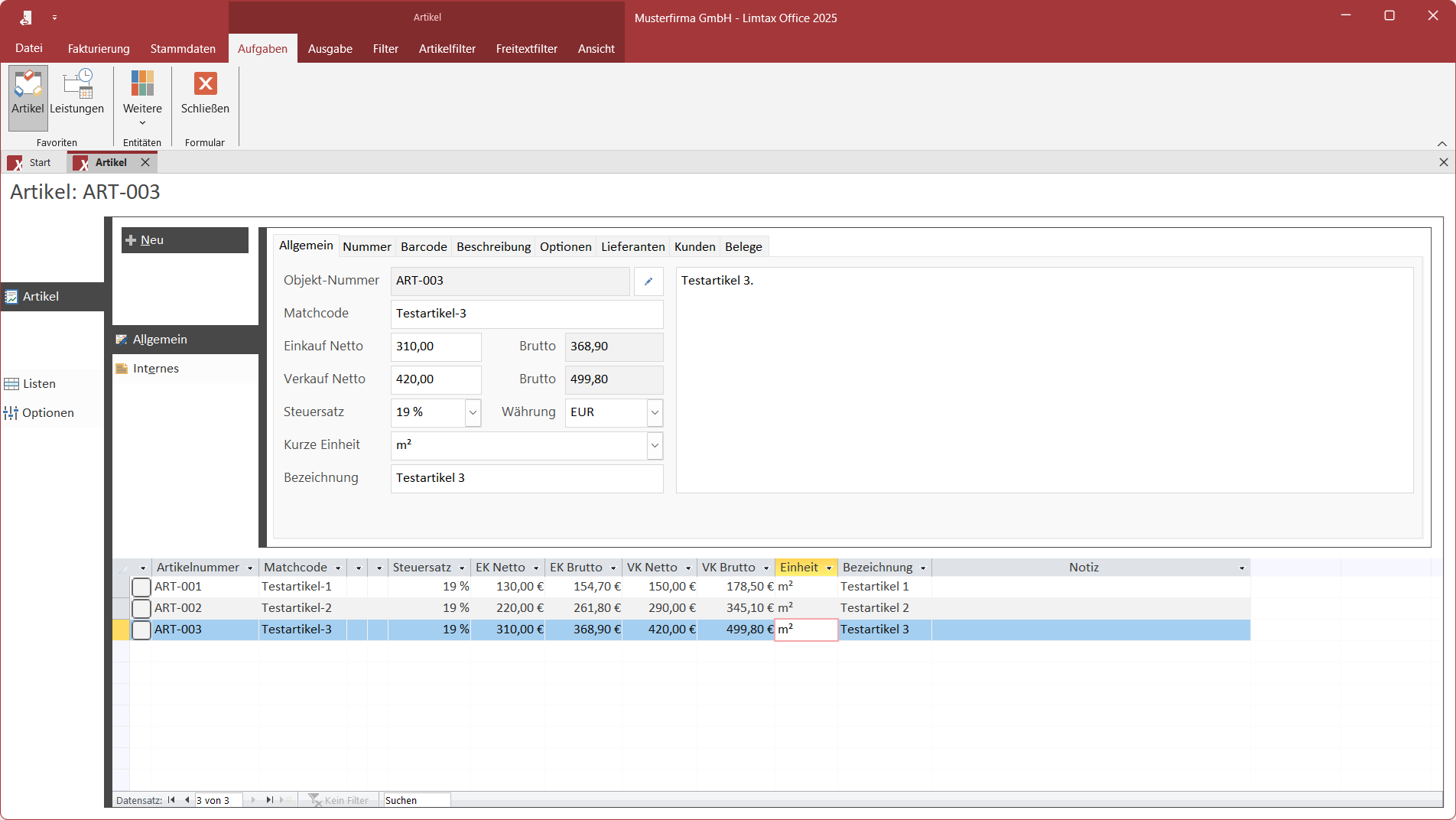Expand the Weitere entities menu

[142, 99]
